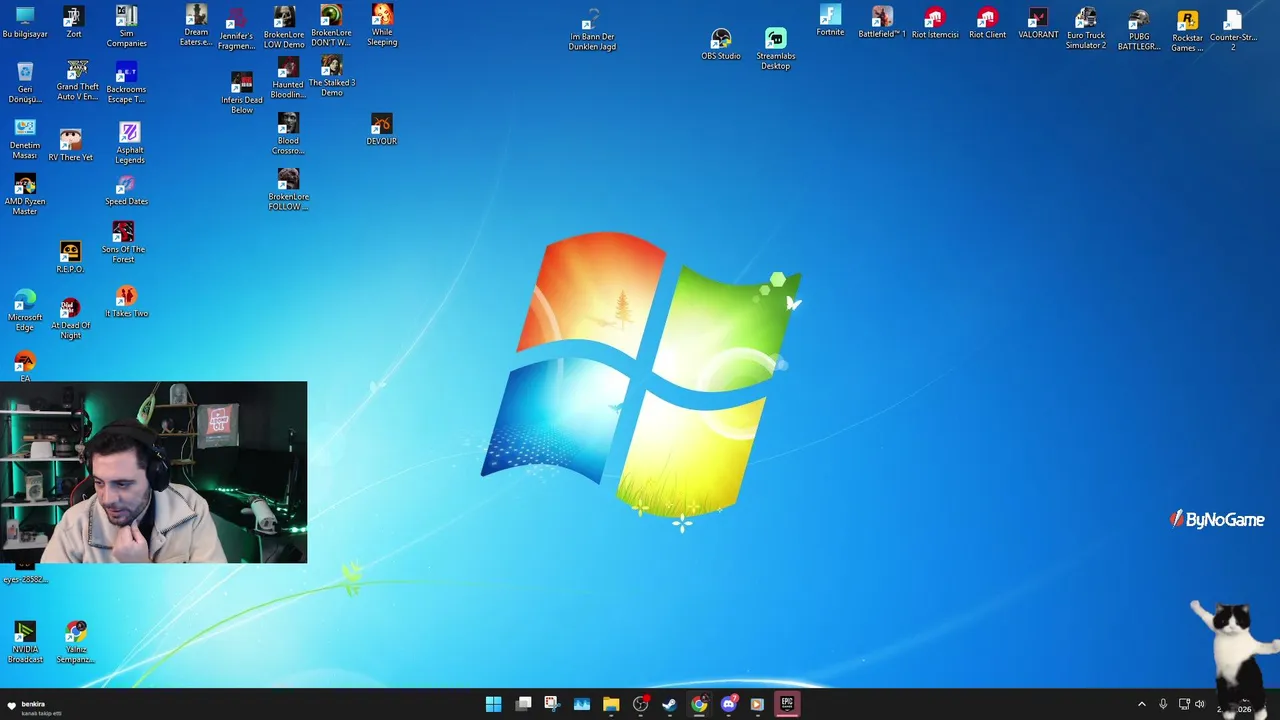
Task: Select the NVIDIA Broadcast shortcut
Action: (25, 642)
